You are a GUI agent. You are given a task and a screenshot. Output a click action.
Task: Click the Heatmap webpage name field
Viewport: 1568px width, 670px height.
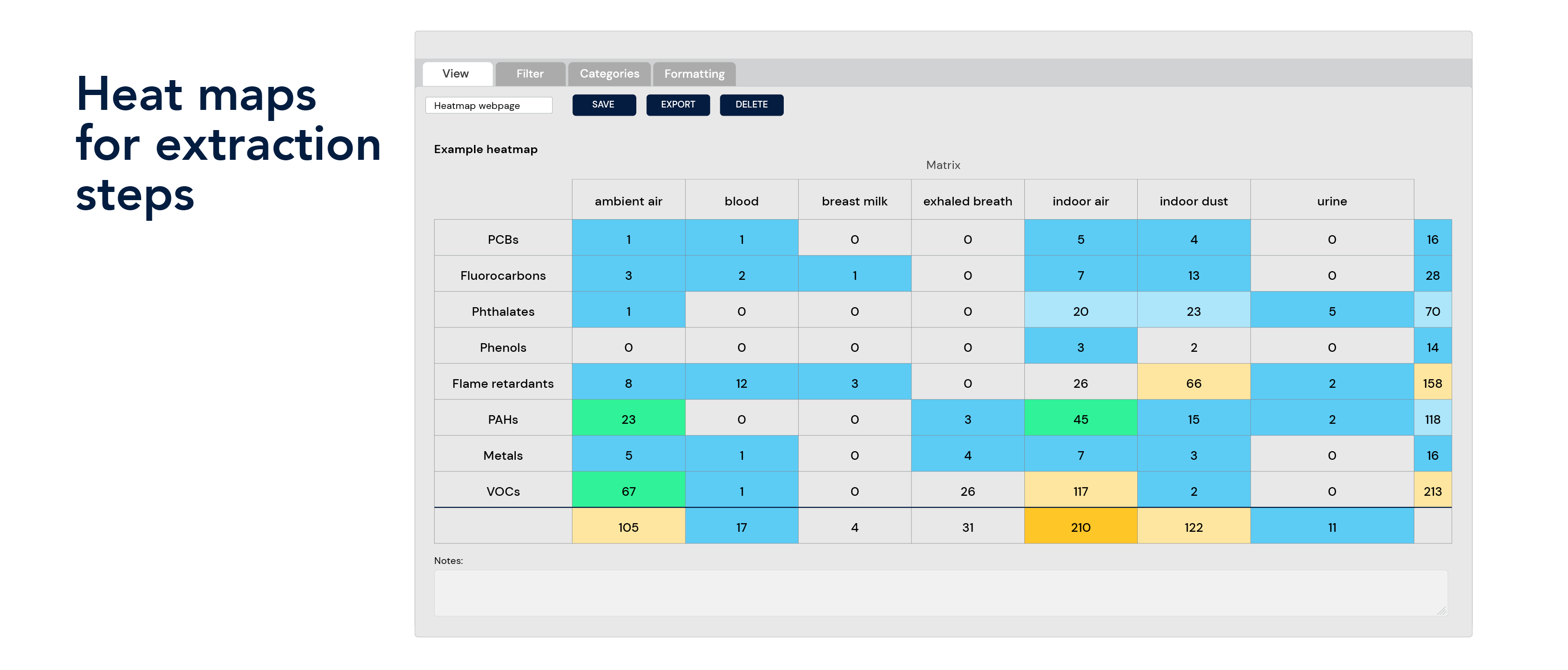point(488,105)
